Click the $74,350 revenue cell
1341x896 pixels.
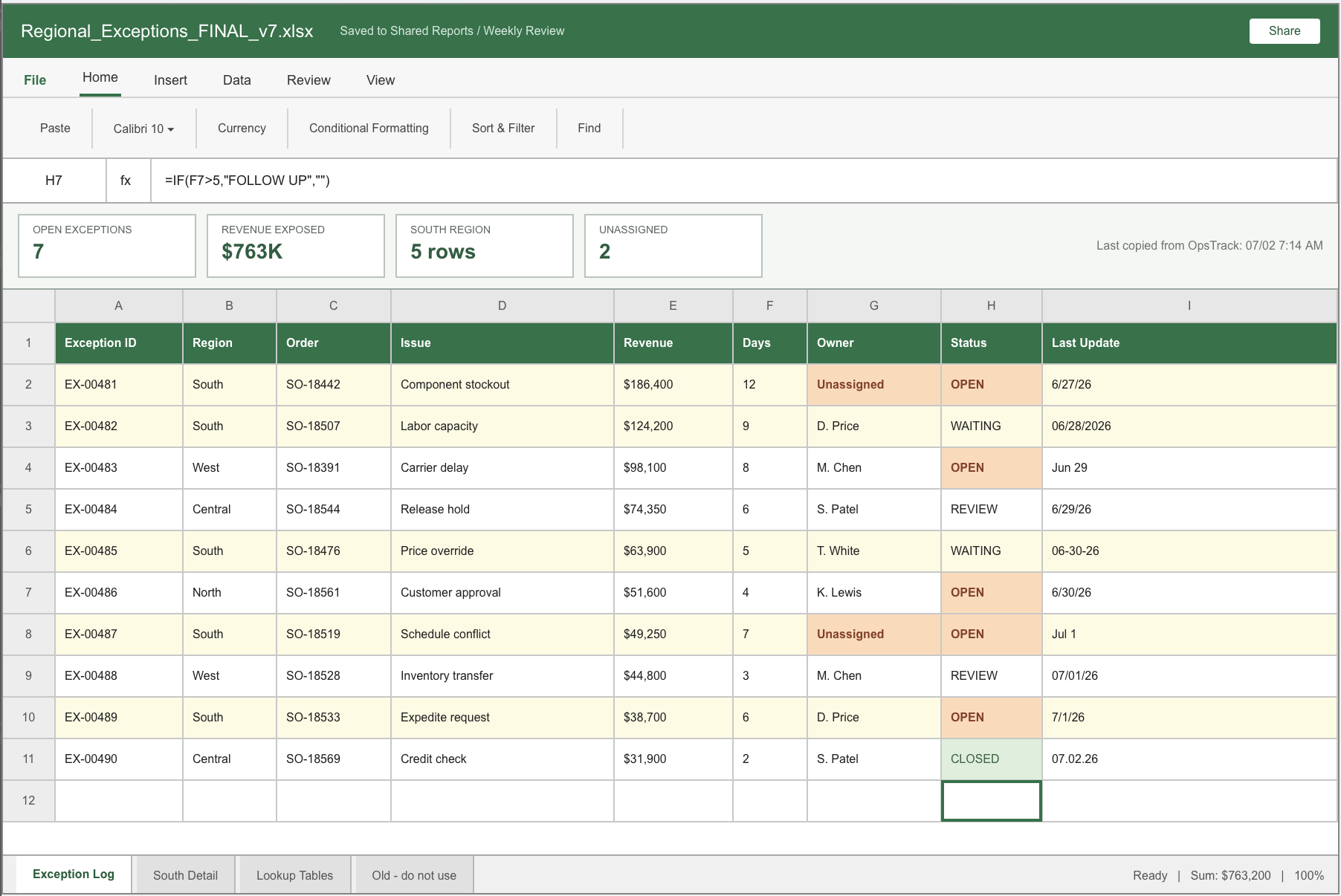click(673, 509)
